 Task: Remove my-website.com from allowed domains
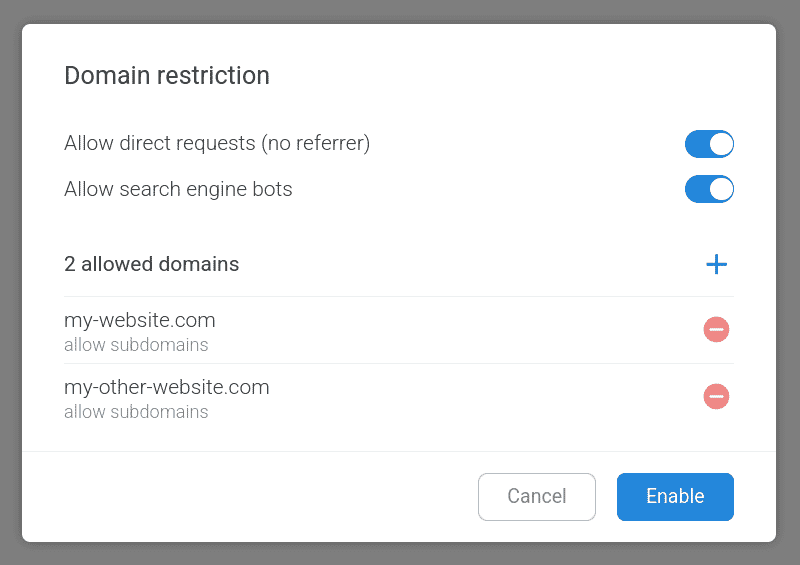pos(716,329)
